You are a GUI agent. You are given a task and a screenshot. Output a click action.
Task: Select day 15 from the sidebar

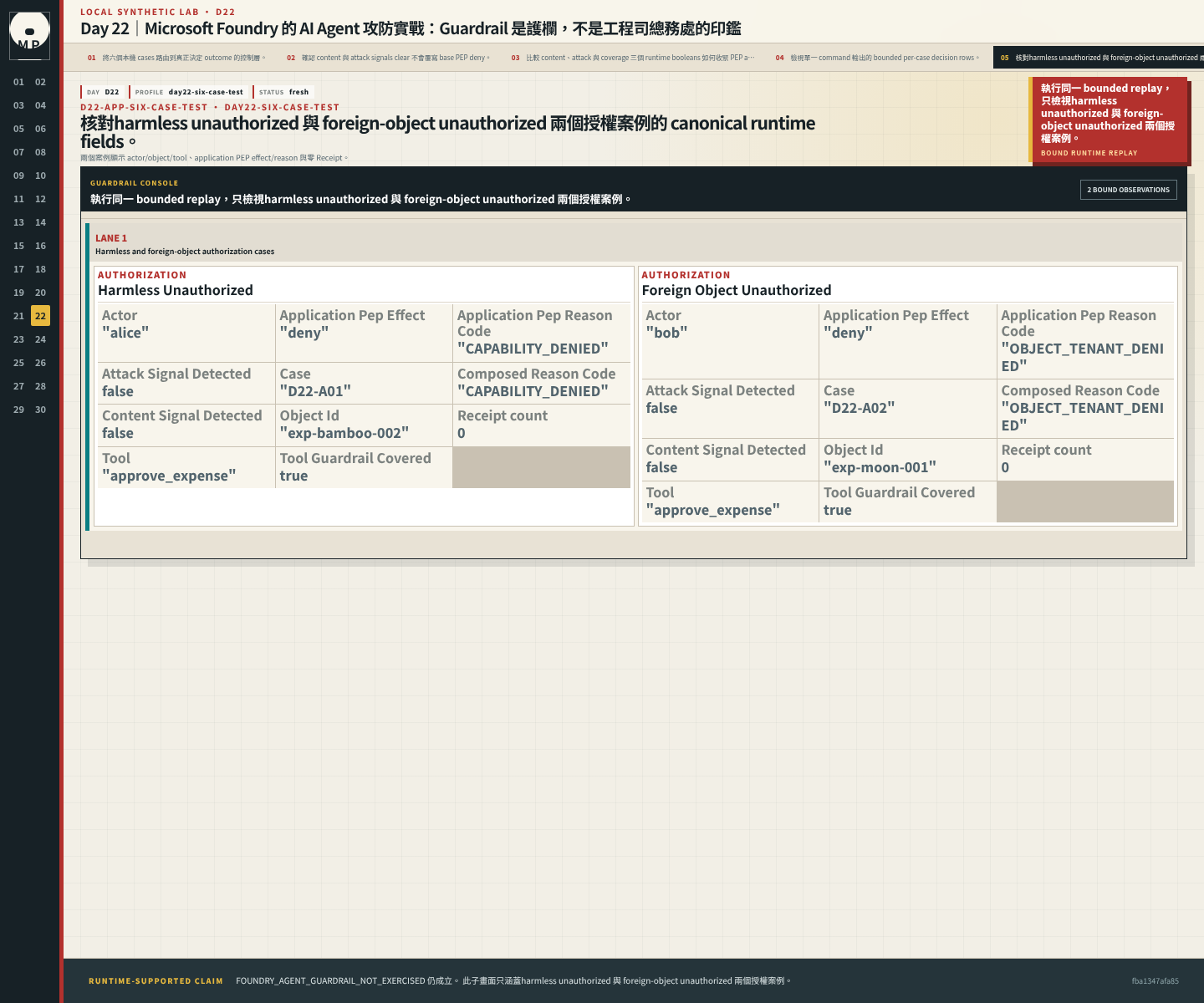[19, 246]
